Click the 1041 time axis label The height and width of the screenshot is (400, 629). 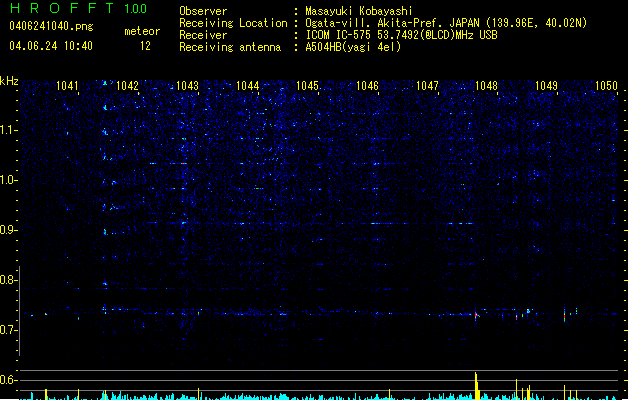(67, 85)
